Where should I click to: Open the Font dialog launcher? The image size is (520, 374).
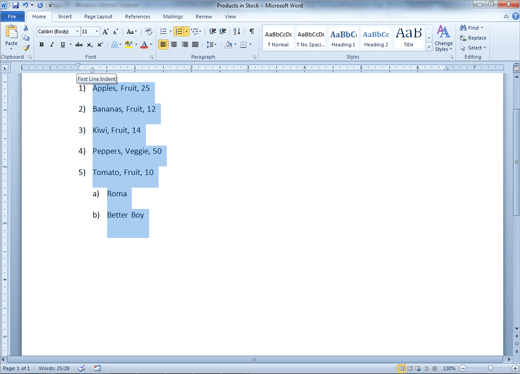(152, 57)
